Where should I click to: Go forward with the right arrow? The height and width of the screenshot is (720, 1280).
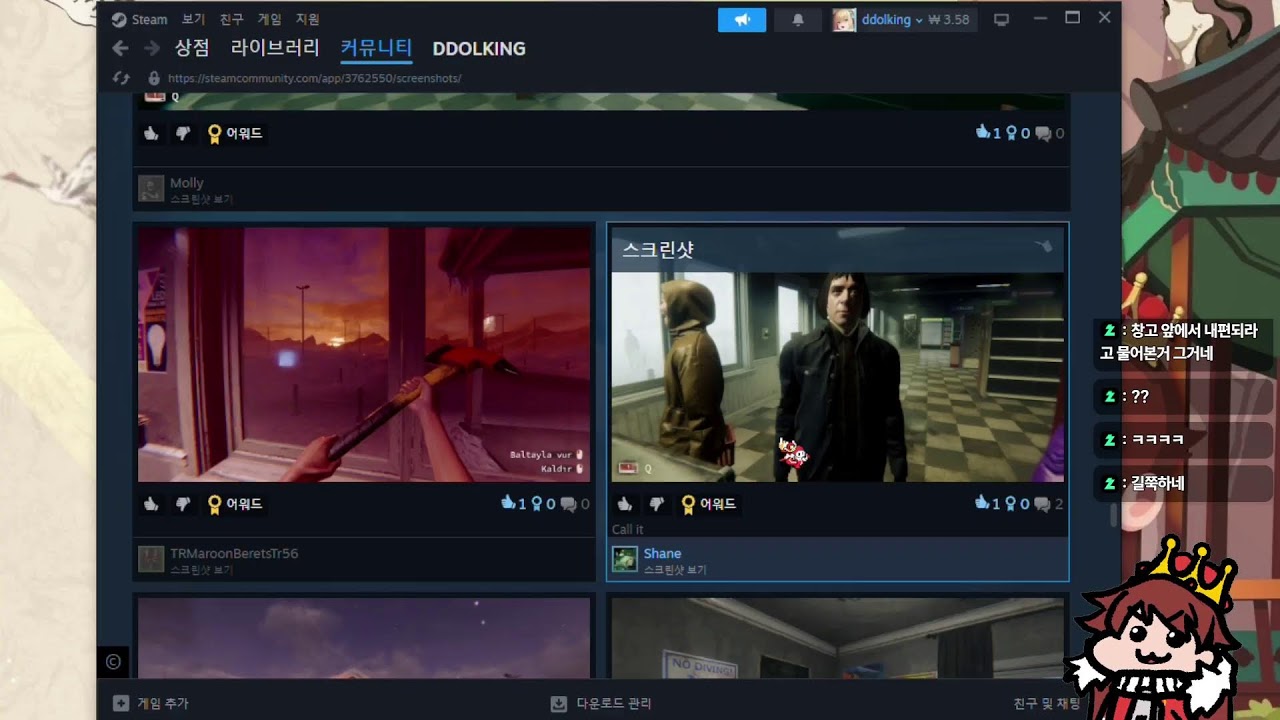pyautogui.click(x=152, y=48)
